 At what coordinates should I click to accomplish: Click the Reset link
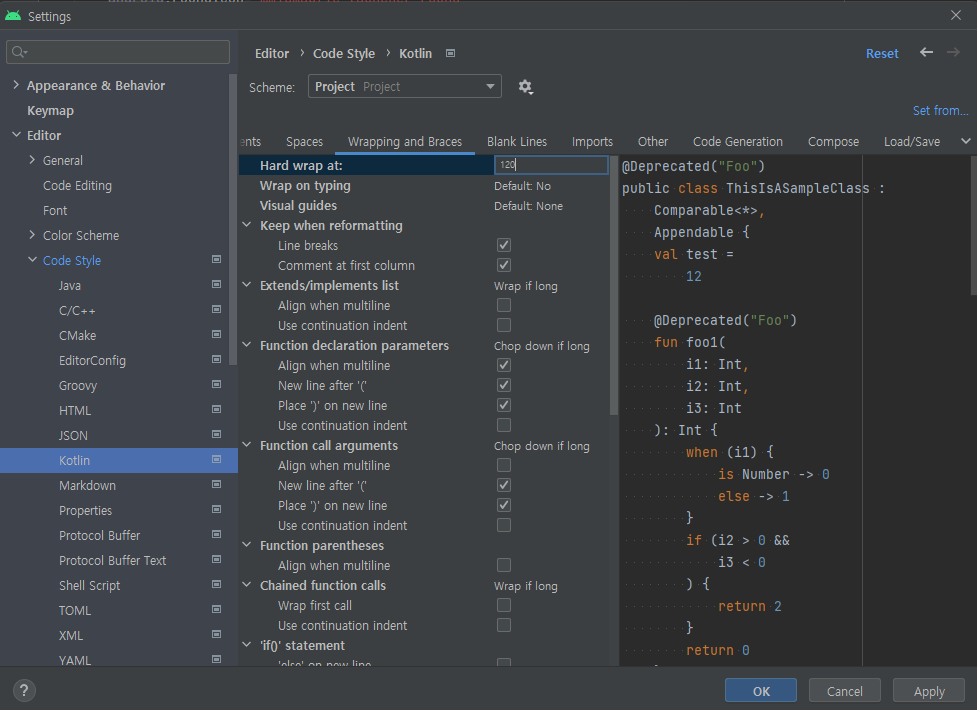pyautogui.click(x=882, y=54)
